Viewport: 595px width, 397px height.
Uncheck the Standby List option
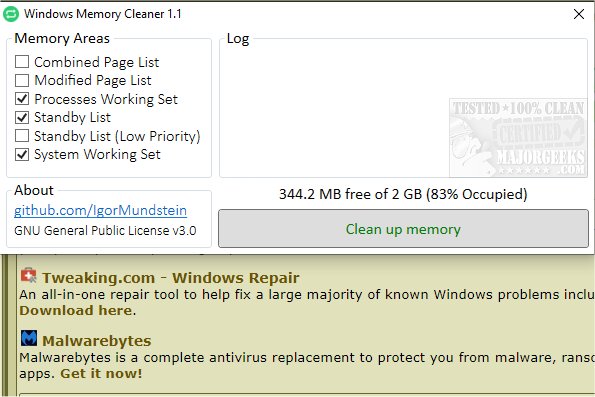tap(22, 117)
